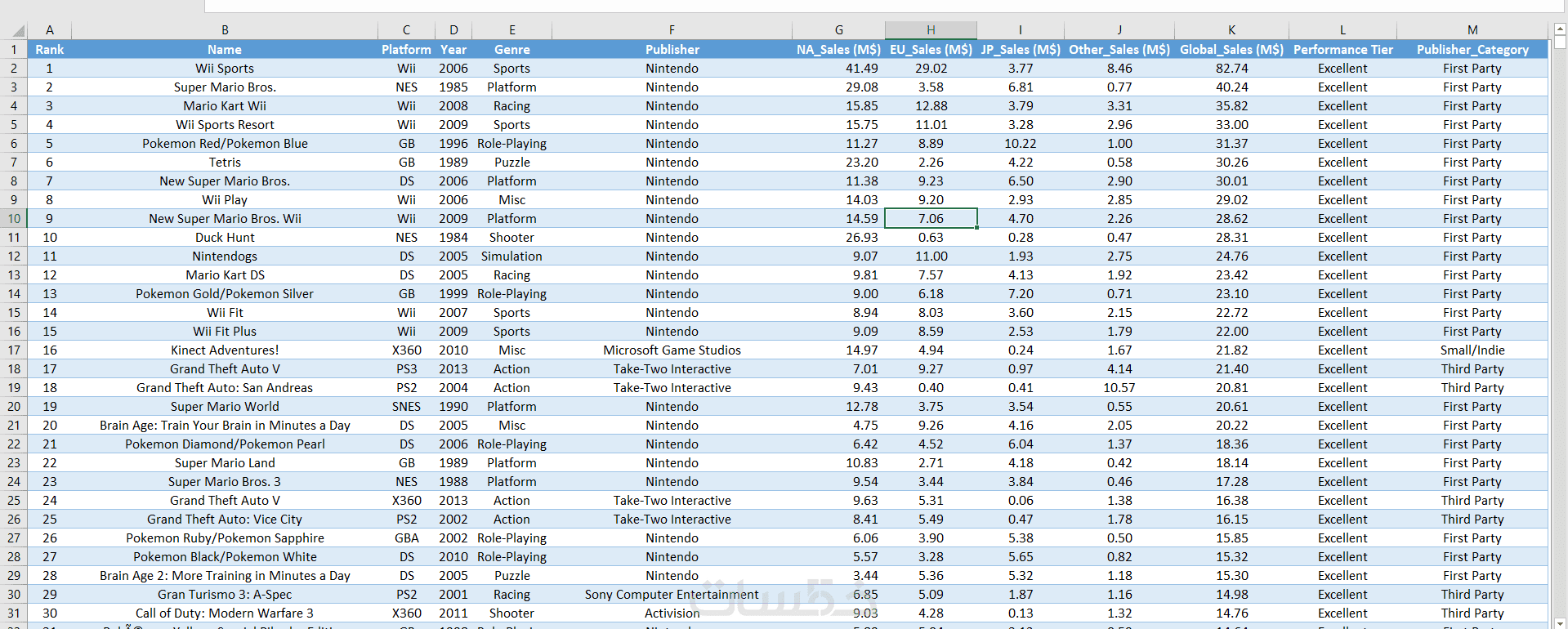
Task: Click the vertical scrollbar up arrow
Action: click(x=1560, y=29)
